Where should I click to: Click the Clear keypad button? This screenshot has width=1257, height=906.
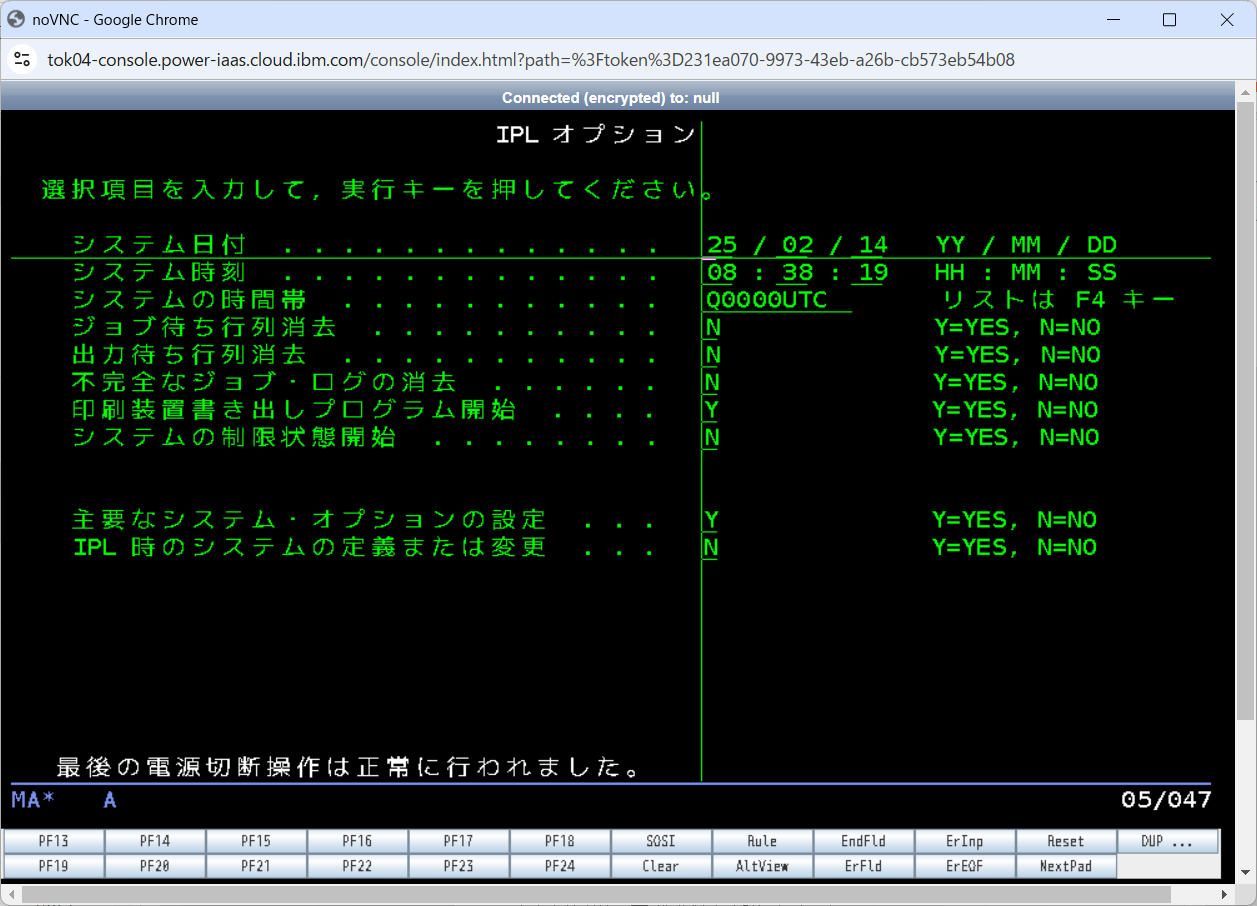click(x=661, y=866)
